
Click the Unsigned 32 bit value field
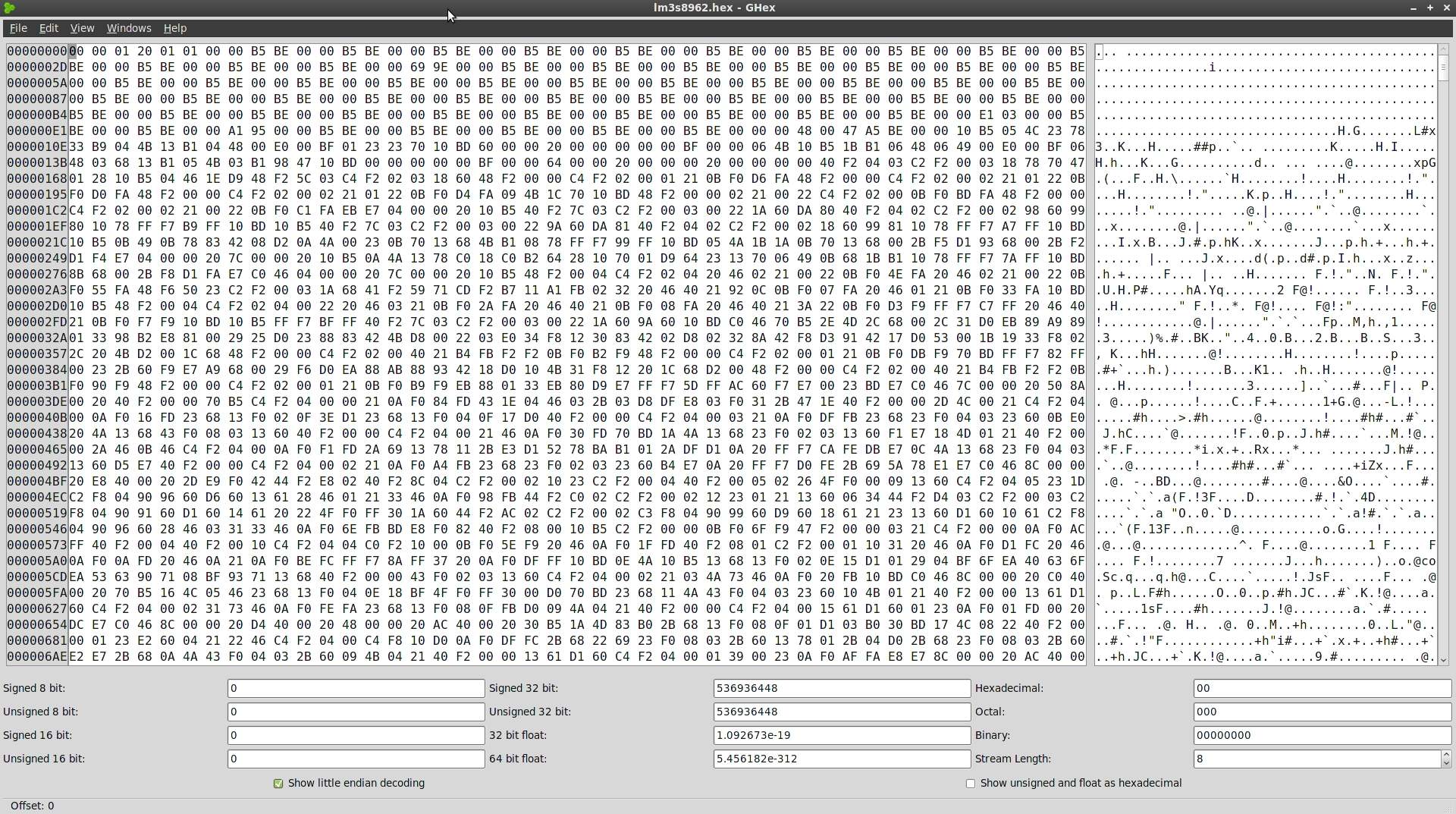pos(842,712)
